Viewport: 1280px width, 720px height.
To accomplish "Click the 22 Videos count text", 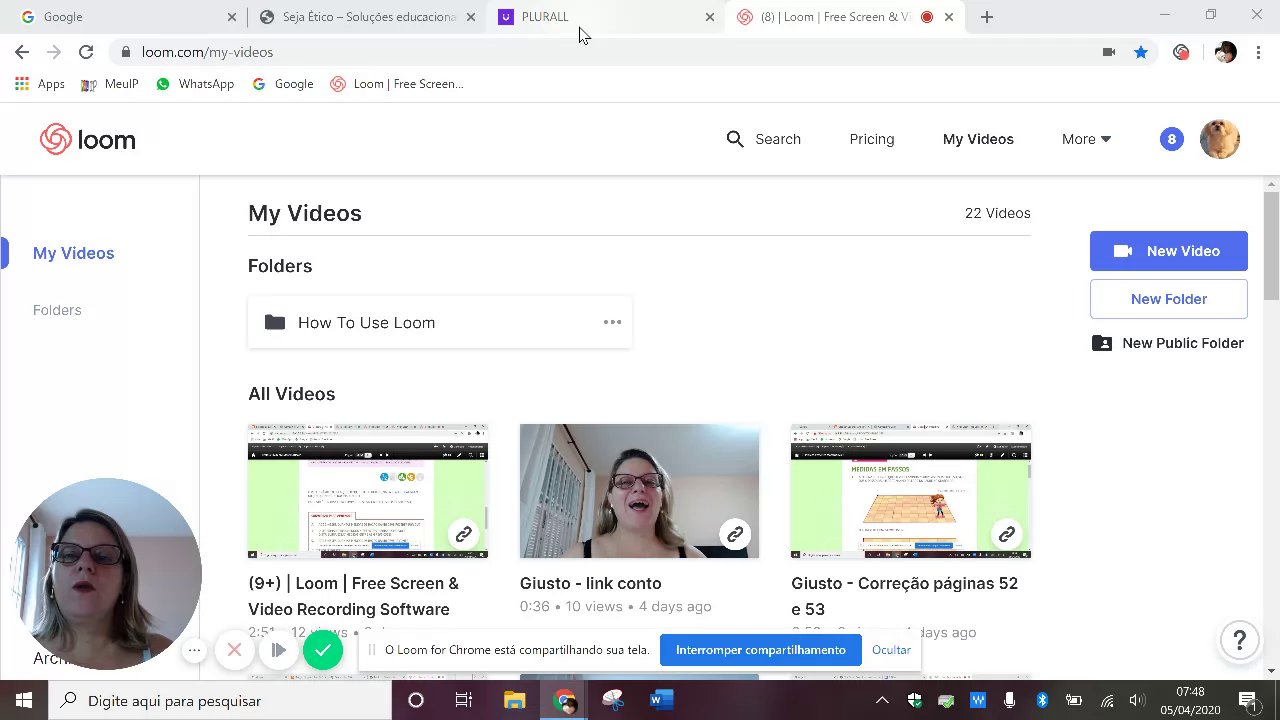I will pos(997,213).
